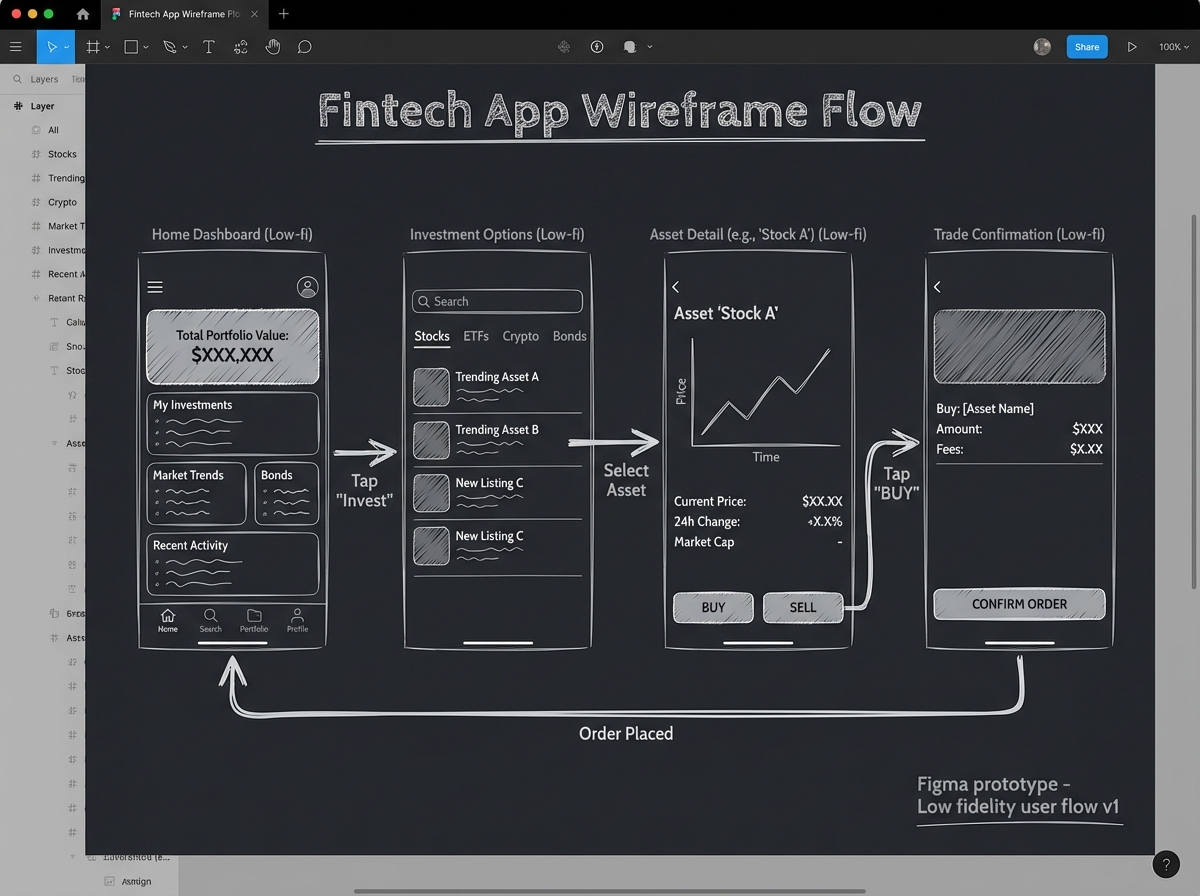Image resolution: width=1200 pixels, height=896 pixels.
Task: Open the Move tool options chevron
Action: coord(66,46)
